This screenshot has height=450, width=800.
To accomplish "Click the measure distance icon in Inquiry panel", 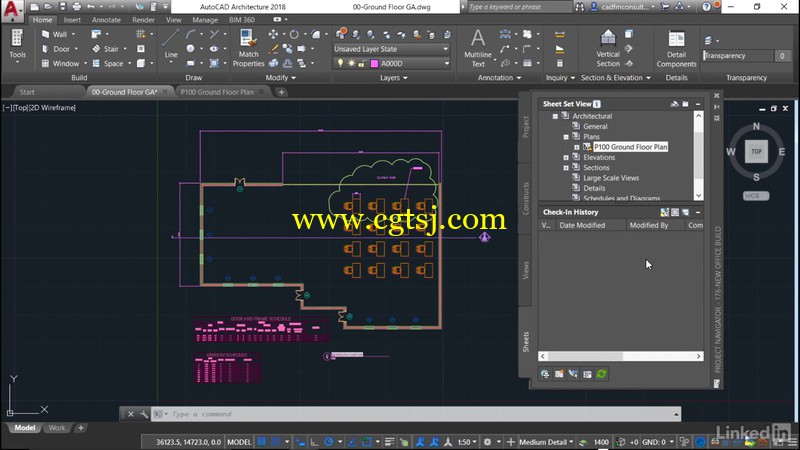I will [560, 34].
